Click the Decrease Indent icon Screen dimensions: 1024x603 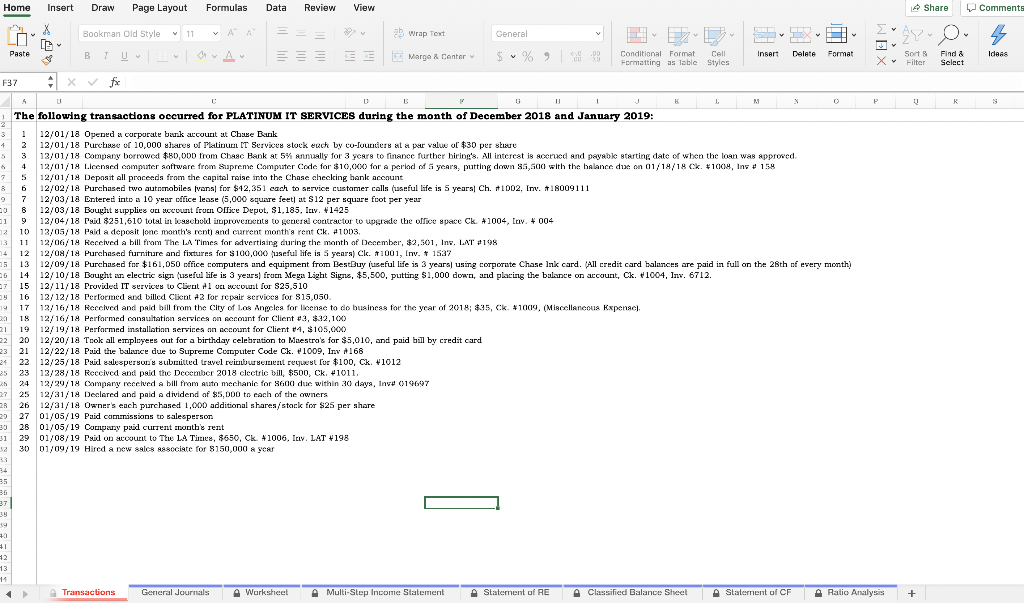click(350, 57)
